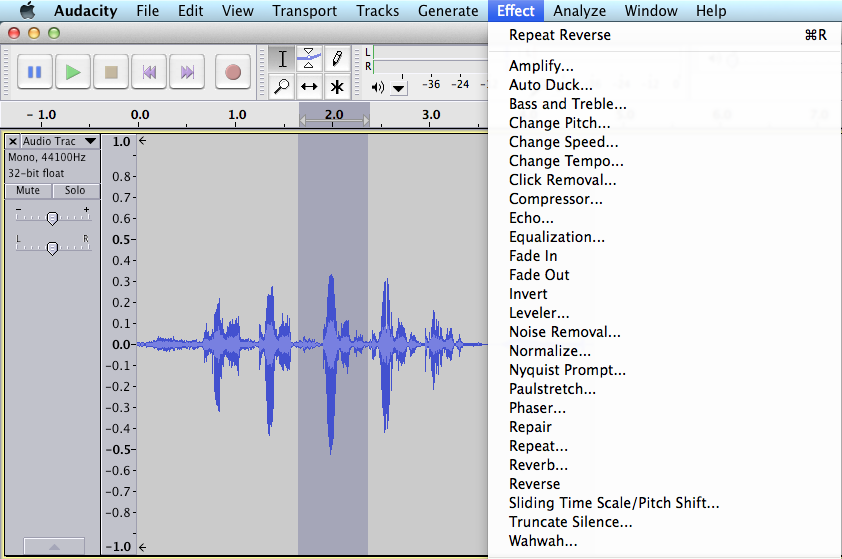842x559 pixels.
Task: Close the audio track with X
Action: pyautogui.click(x=13, y=141)
